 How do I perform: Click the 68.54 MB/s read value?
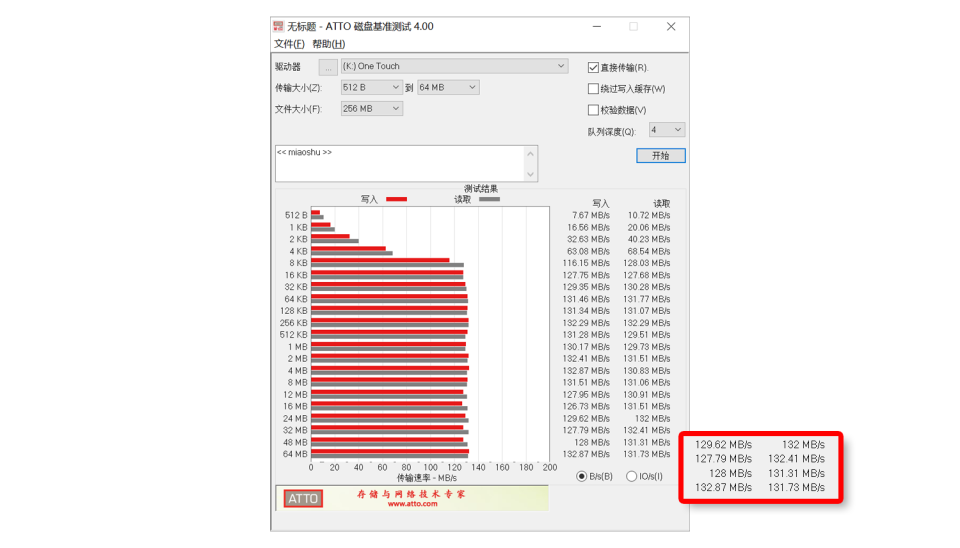[x=649, y=252]
